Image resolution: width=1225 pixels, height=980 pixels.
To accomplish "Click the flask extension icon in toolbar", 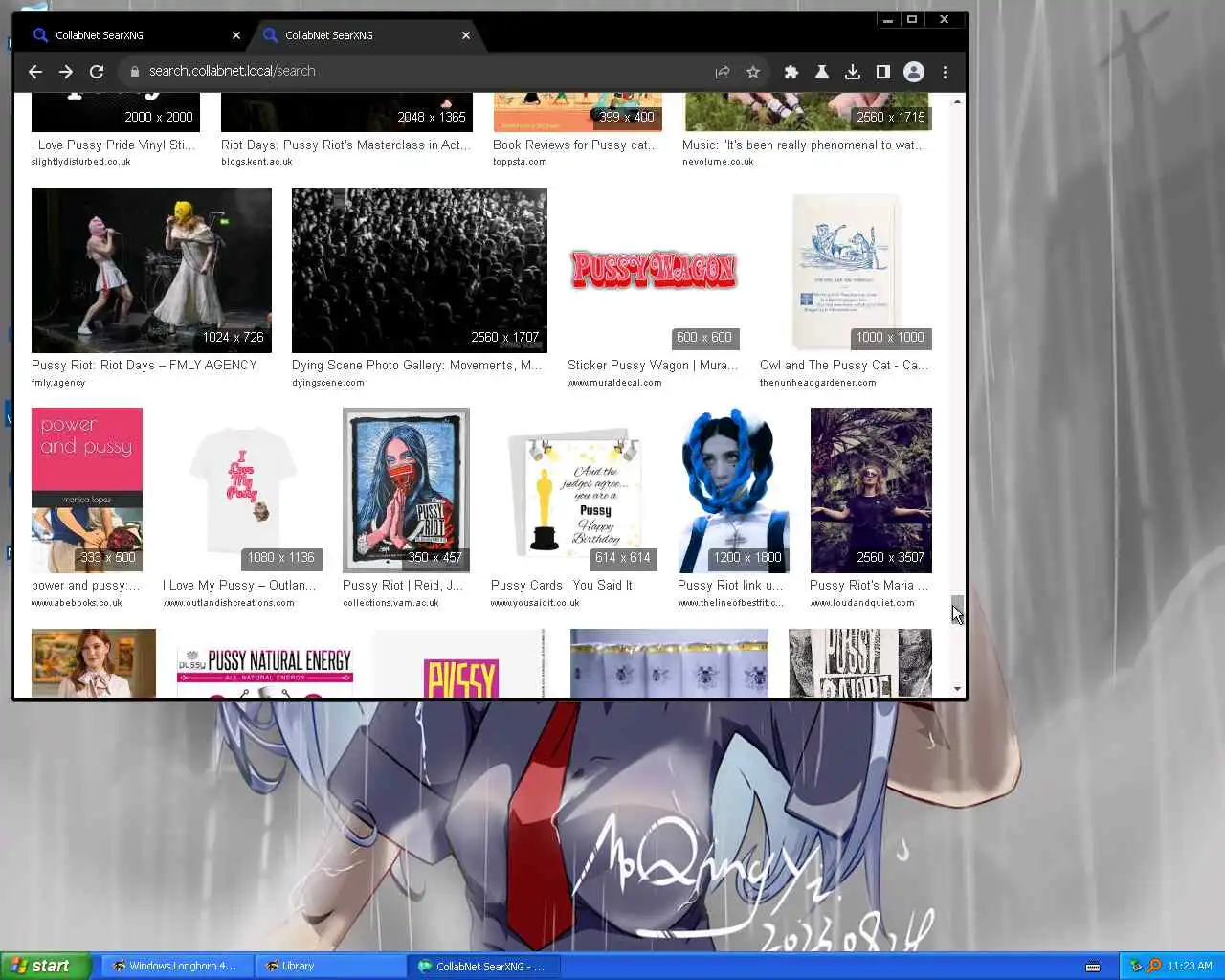I will 821,72.
